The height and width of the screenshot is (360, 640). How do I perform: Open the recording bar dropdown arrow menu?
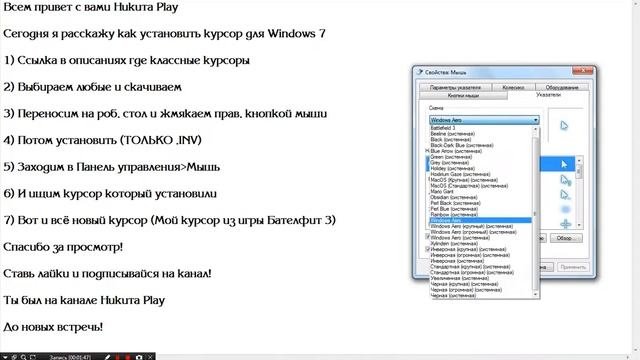point(5,357)
